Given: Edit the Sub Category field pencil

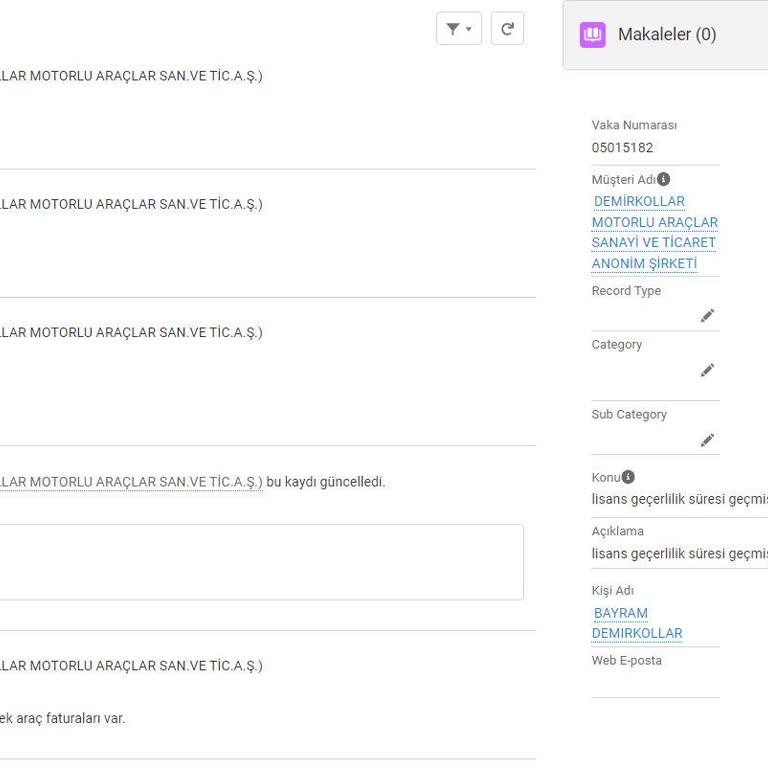Looking at the screenshot, I should point(707,440).
